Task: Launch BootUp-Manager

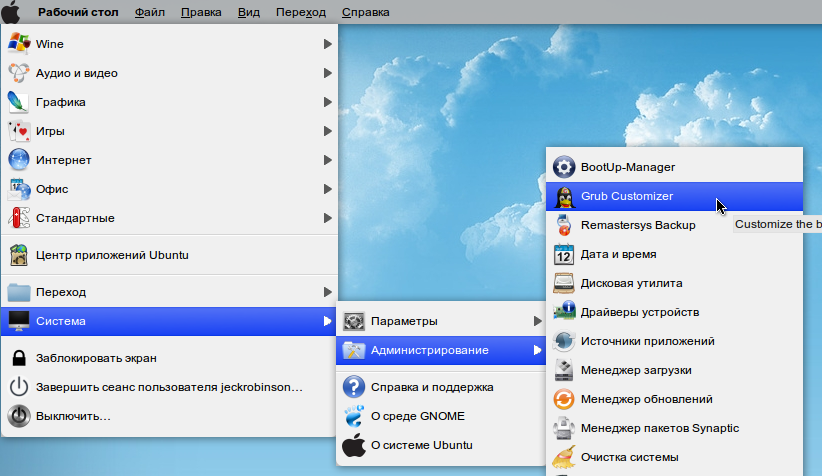Action: click(x=674, y=167)
